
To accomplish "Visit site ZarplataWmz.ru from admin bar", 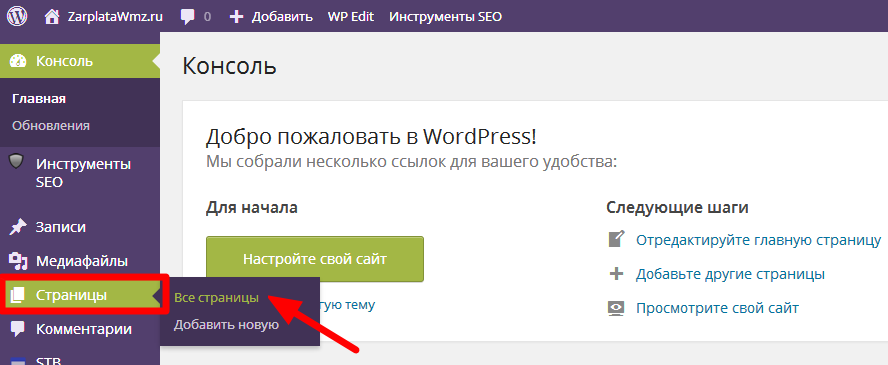I will [x=114, y=16].
